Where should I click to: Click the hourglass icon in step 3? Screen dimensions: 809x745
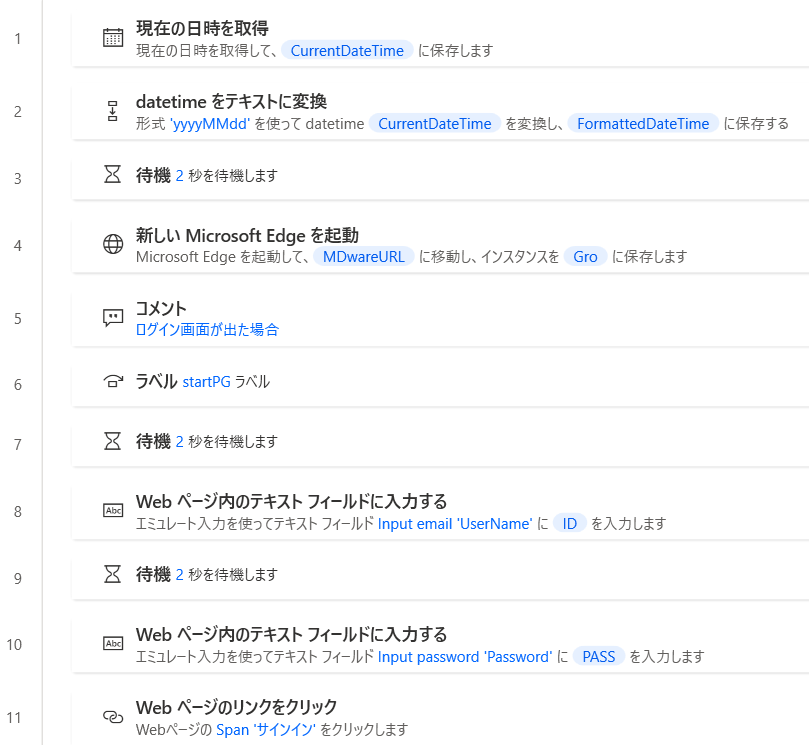[x=112, y=174]
